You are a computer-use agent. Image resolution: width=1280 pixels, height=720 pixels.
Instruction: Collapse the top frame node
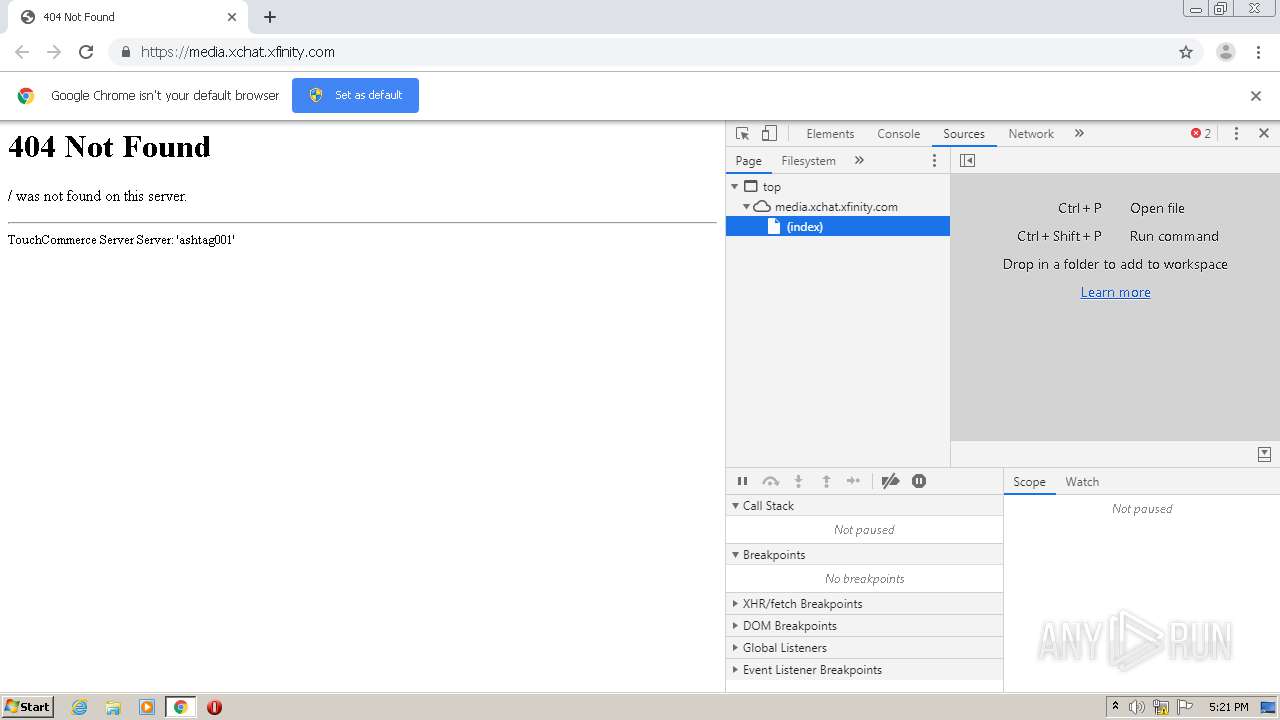(x=735, y=186)
